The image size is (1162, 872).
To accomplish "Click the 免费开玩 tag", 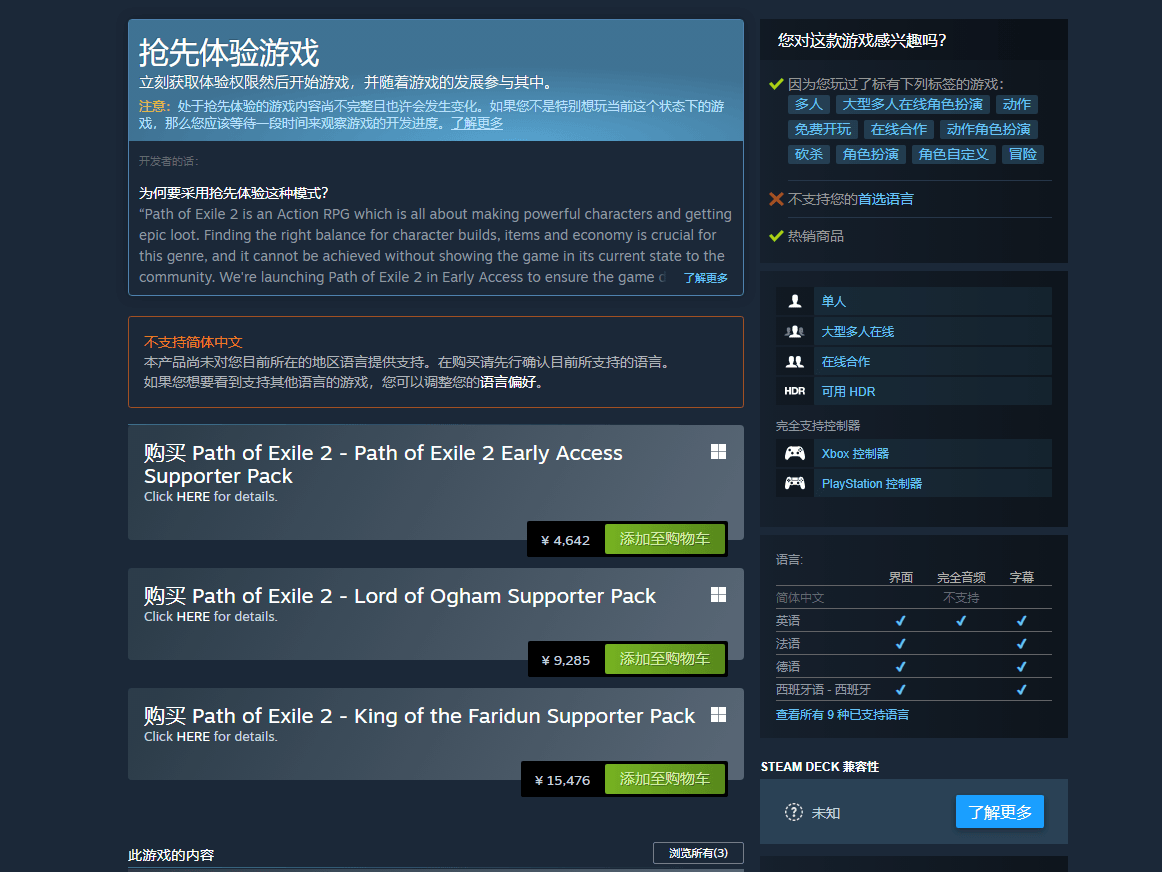I will (x=823, y=130).
